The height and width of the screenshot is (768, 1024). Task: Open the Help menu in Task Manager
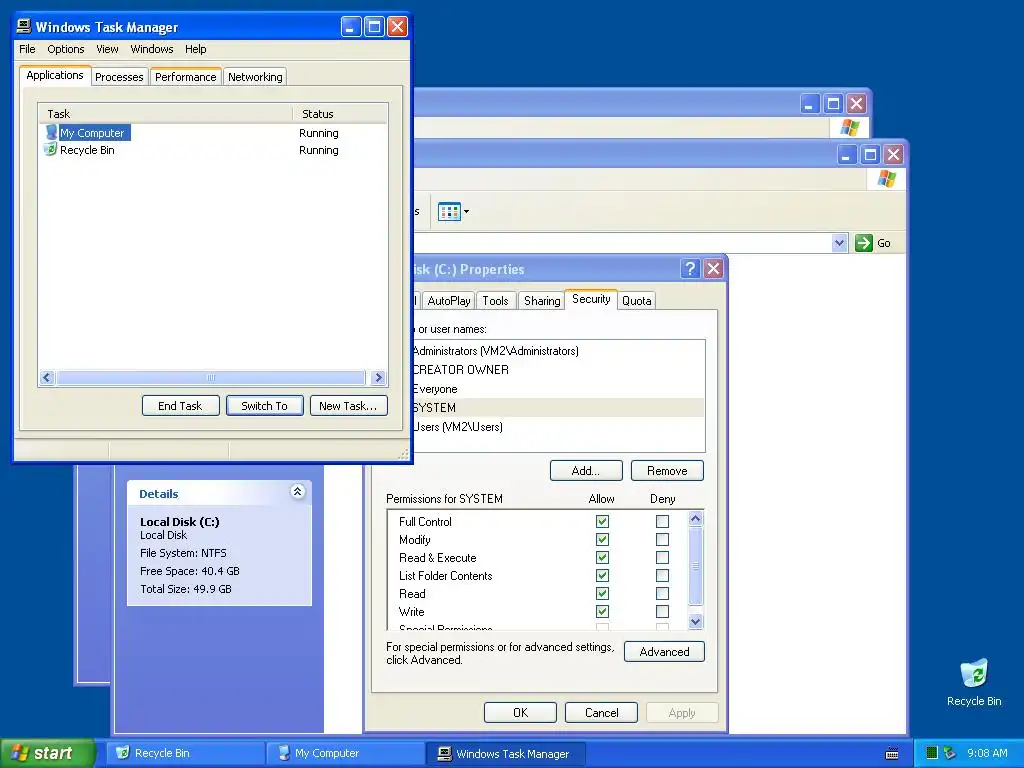click(x=195, y=49)
